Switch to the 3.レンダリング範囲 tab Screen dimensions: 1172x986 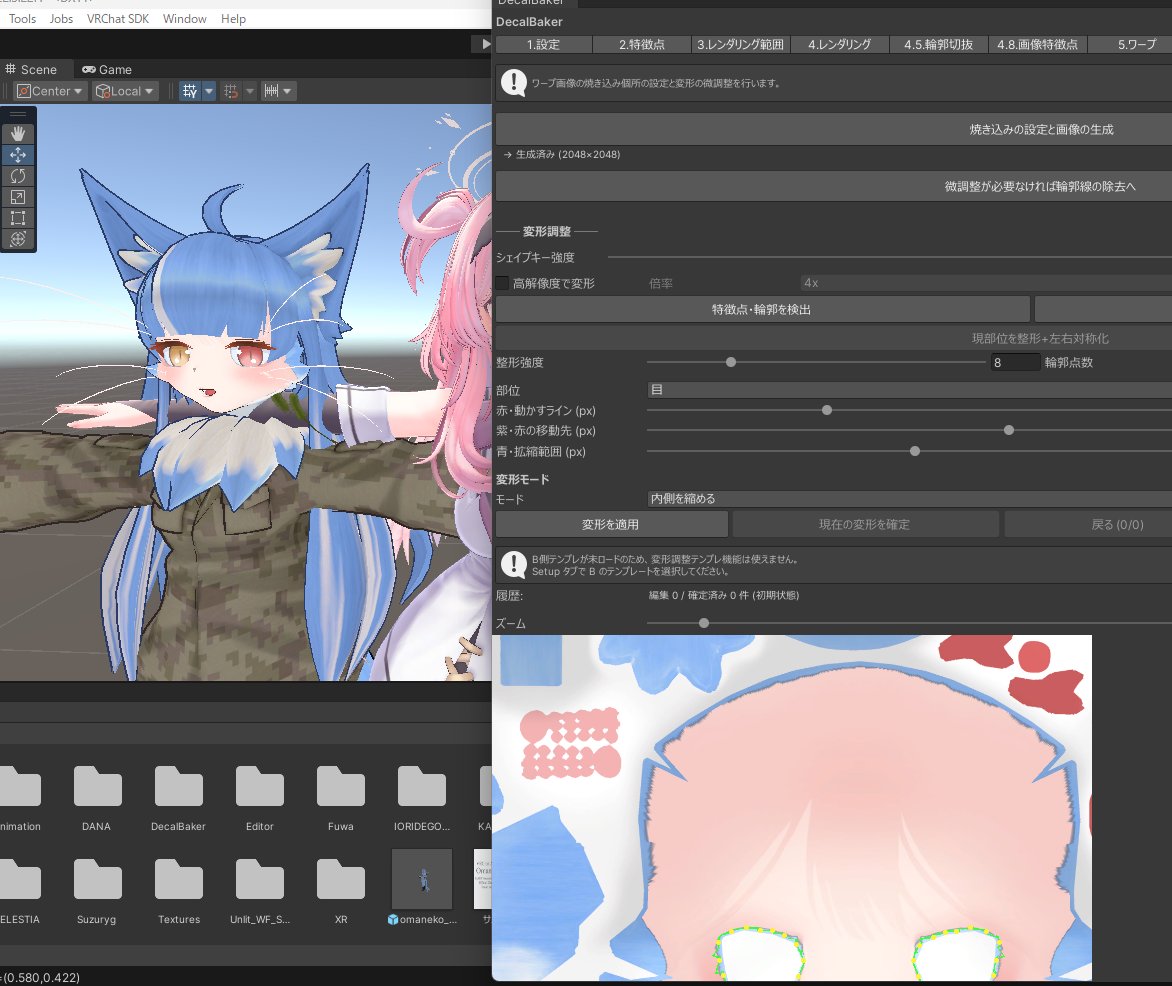coord(741,45)
